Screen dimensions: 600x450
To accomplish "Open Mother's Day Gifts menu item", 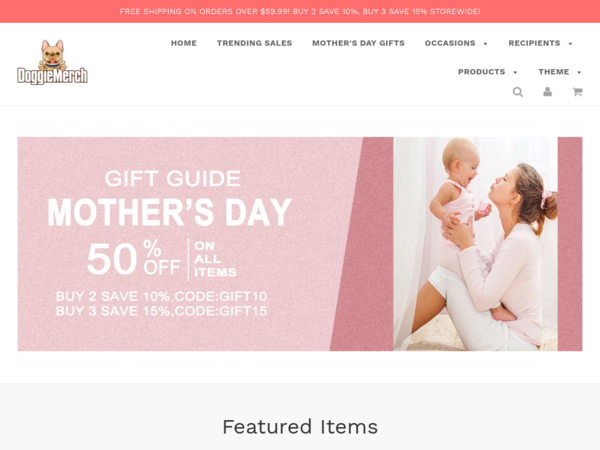I will click(x=359, y=43).
